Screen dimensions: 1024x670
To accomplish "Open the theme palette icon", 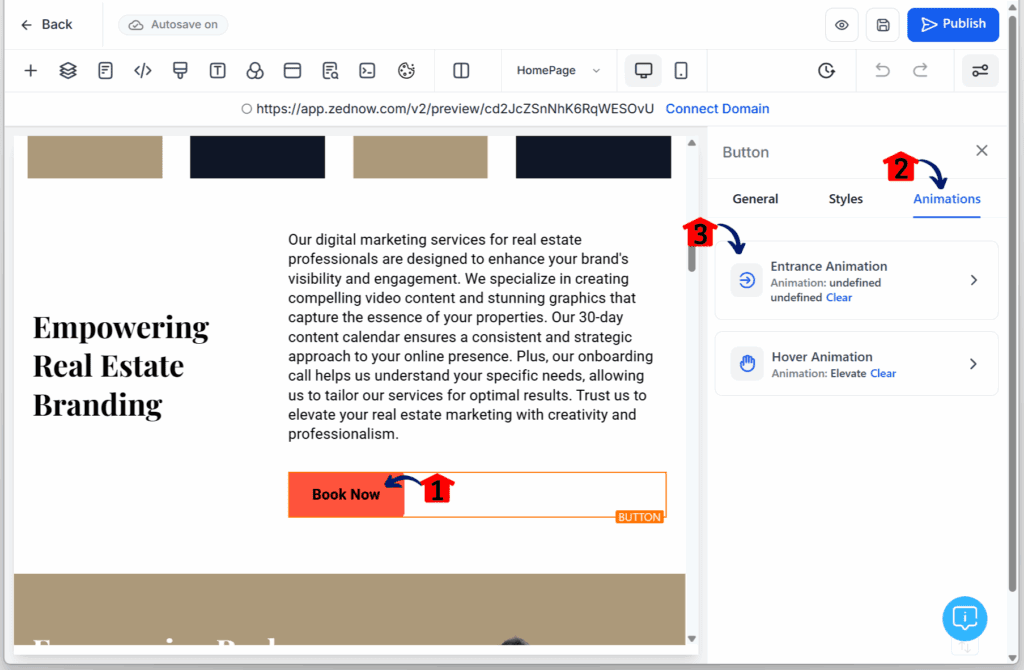I will (406, 71).
